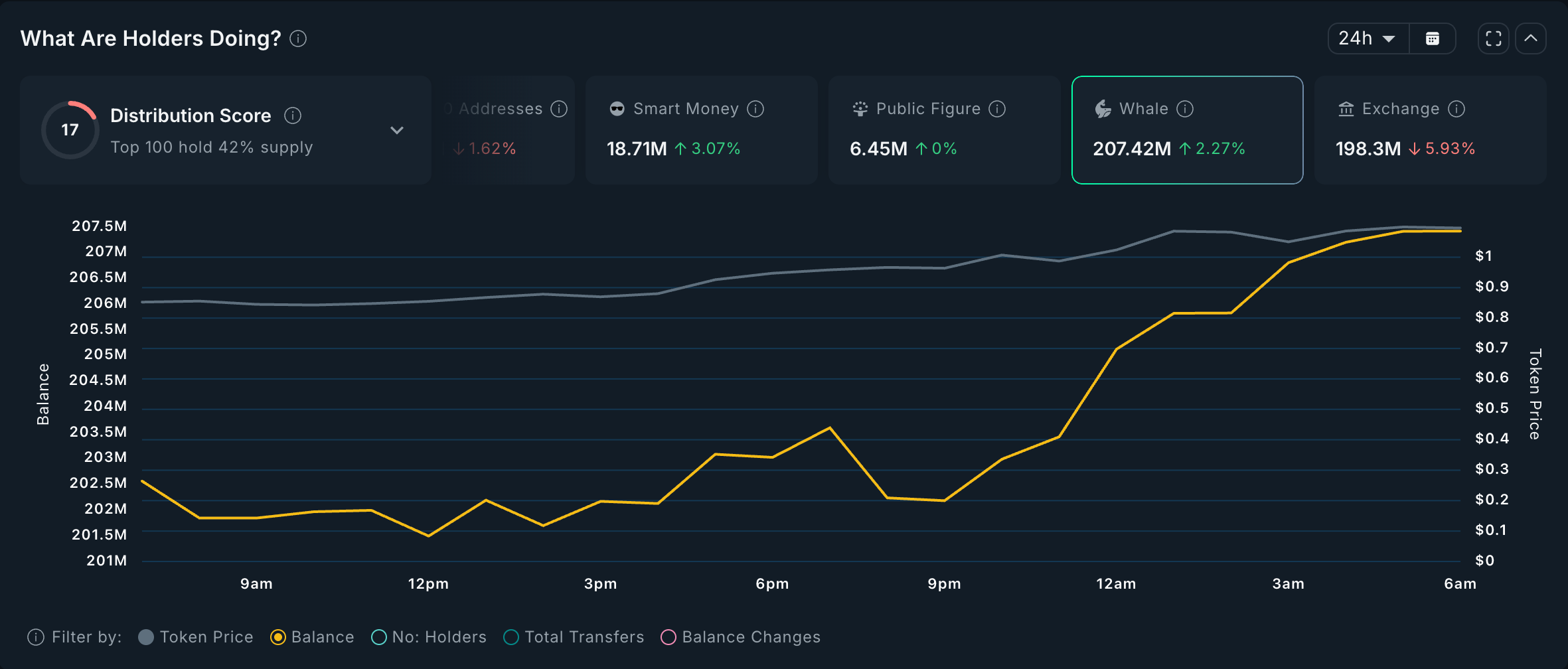This screenshot has width=1568, height=669.
Task: Expand the Distribution Score details chevron
Action: point(397,130)
